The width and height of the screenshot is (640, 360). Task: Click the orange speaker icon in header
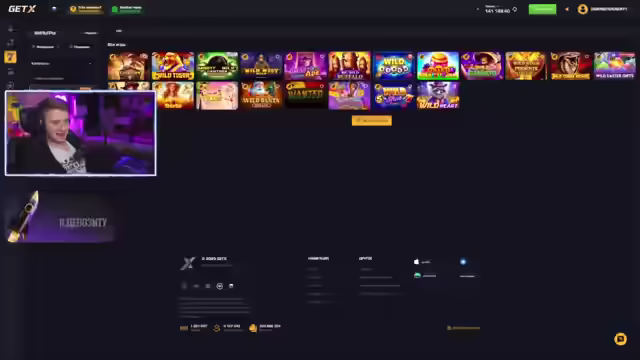[x=567, y=9]
